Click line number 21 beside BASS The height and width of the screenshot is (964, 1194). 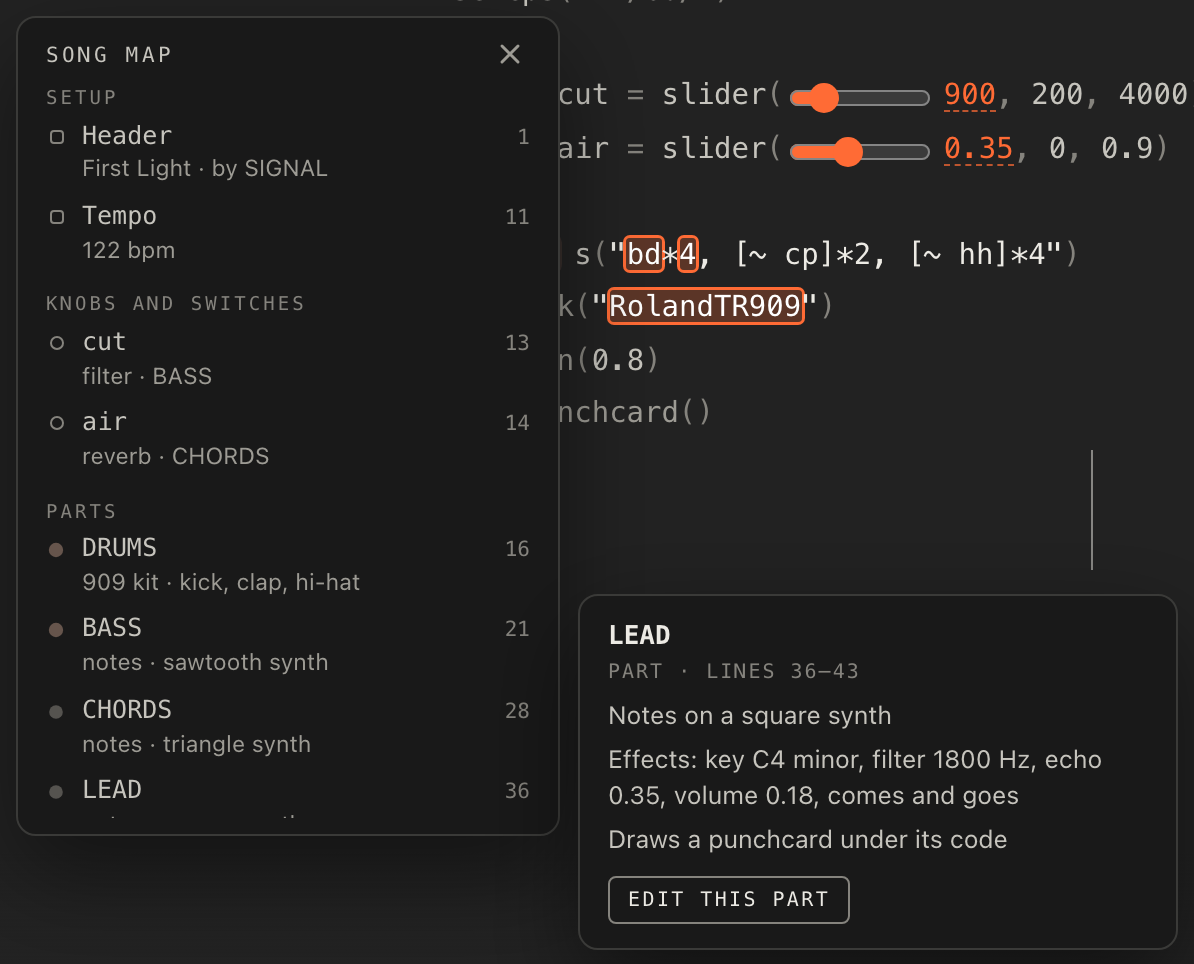click(x=517, y=629)
